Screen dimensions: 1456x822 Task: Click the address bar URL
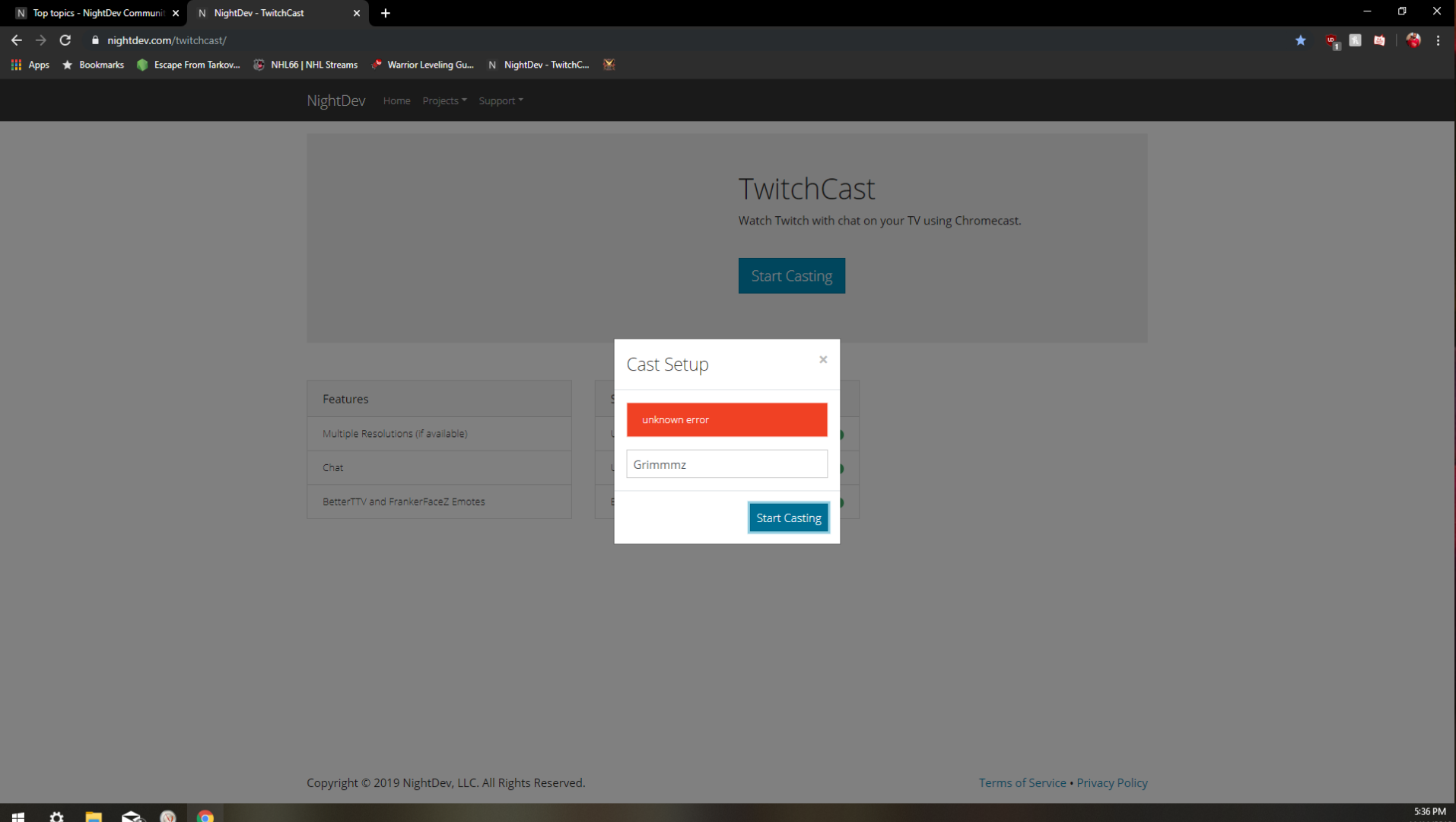(x=167, y=40)
